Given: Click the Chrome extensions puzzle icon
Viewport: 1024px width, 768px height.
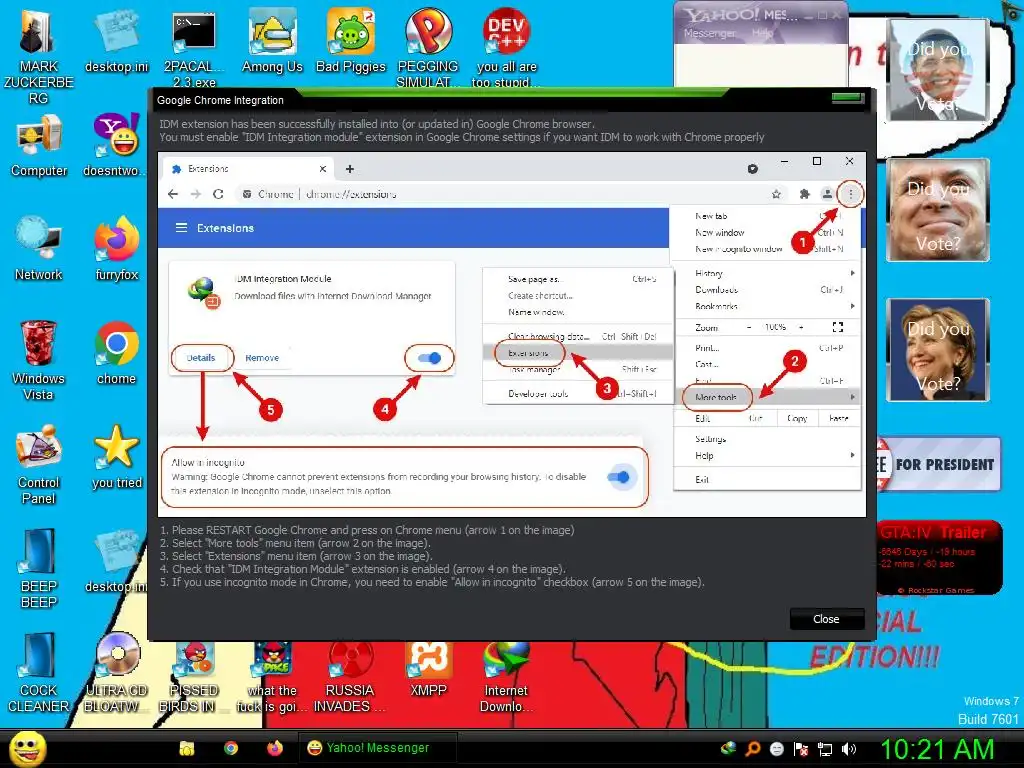Looking at the screenshot, I should coord(805,194).
